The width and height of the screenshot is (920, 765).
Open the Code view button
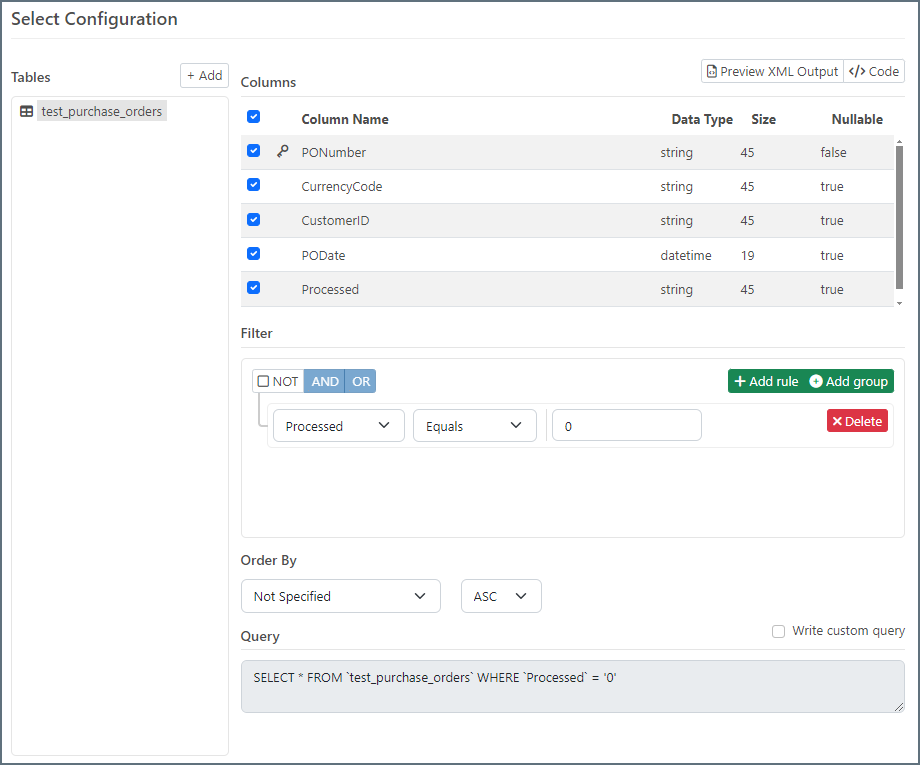pyautogui.click(x=874, y=71)
